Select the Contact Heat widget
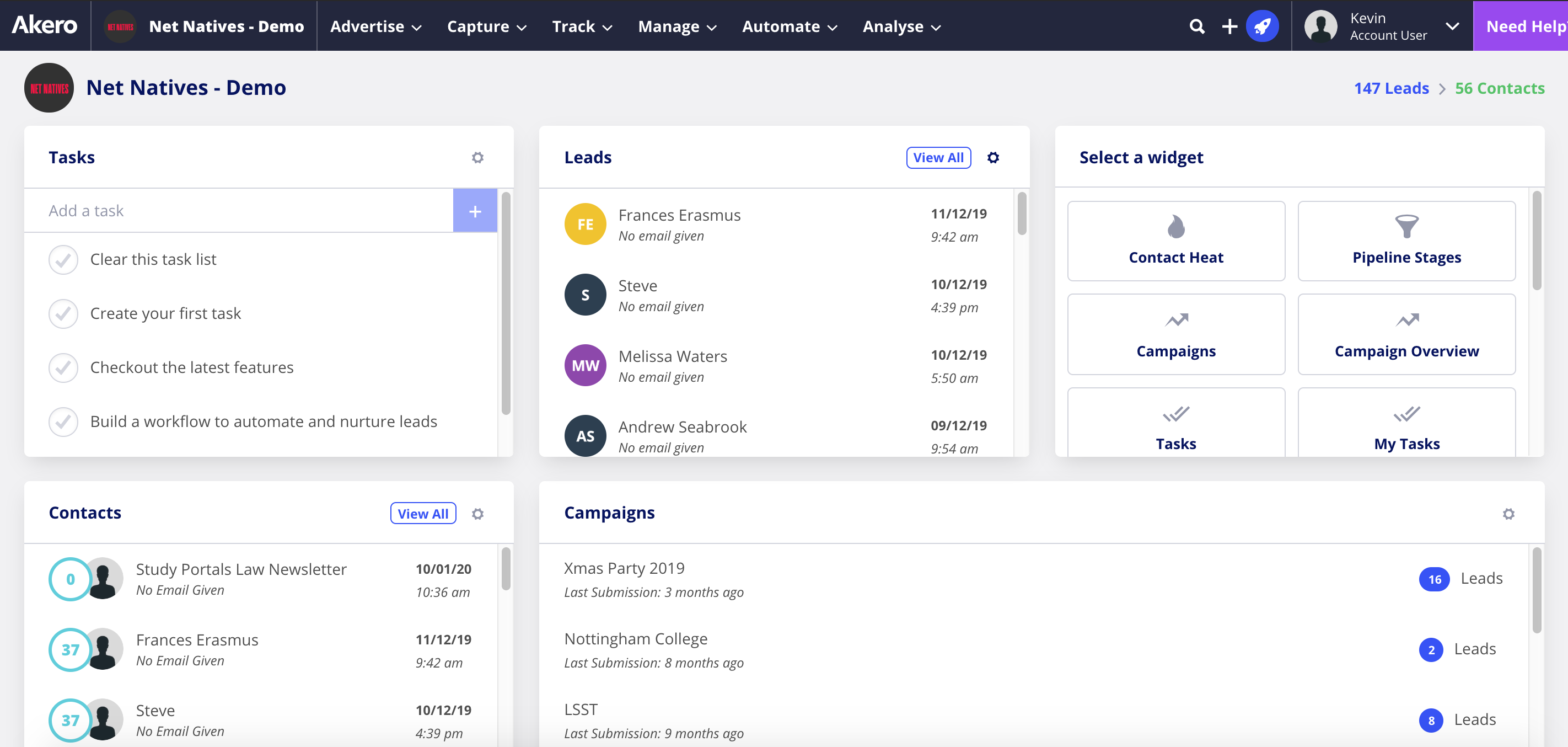Screen dimensions: 1568x747 click(1175, 241)
